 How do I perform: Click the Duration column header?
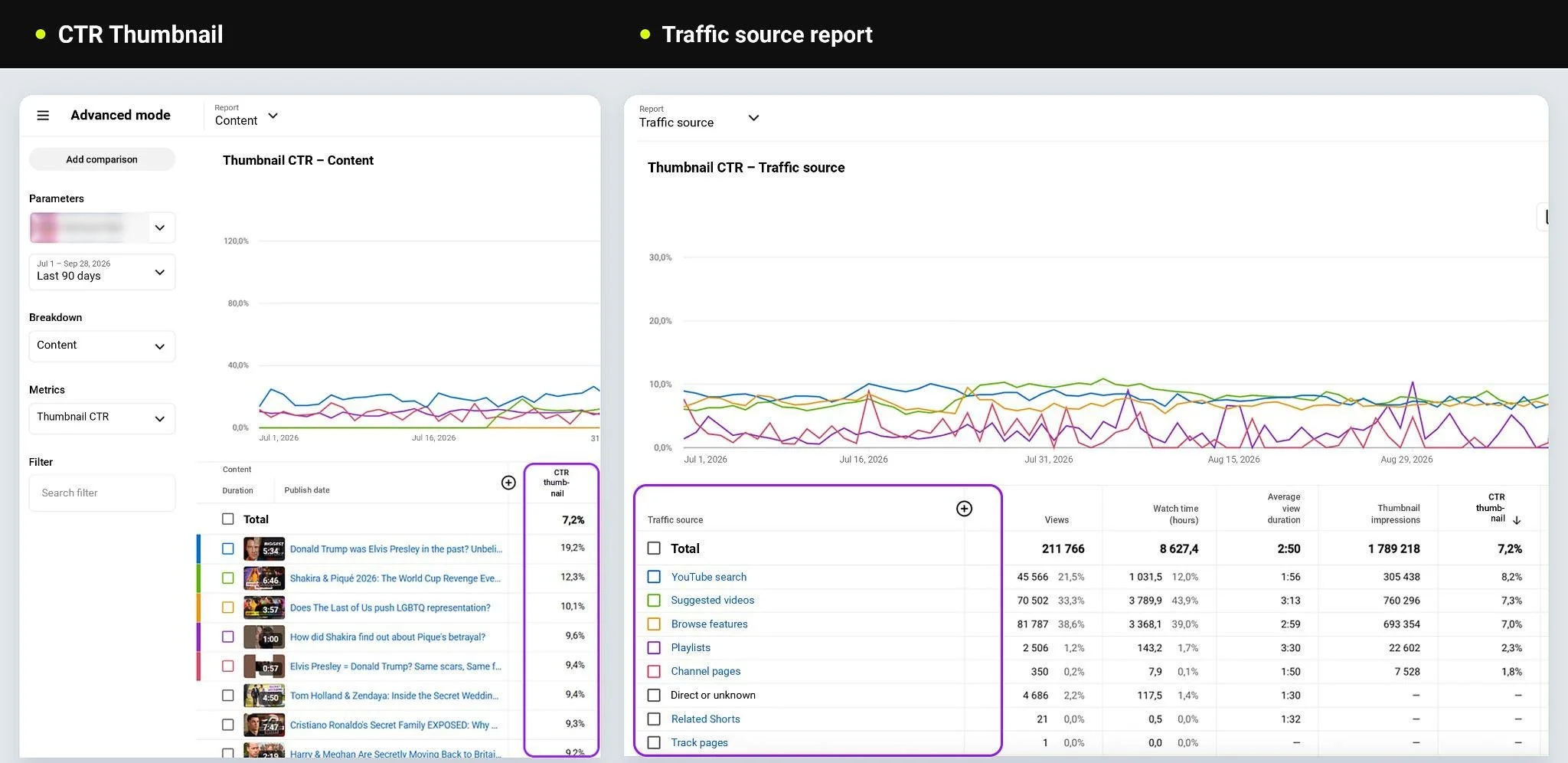[x=238, y=490]
